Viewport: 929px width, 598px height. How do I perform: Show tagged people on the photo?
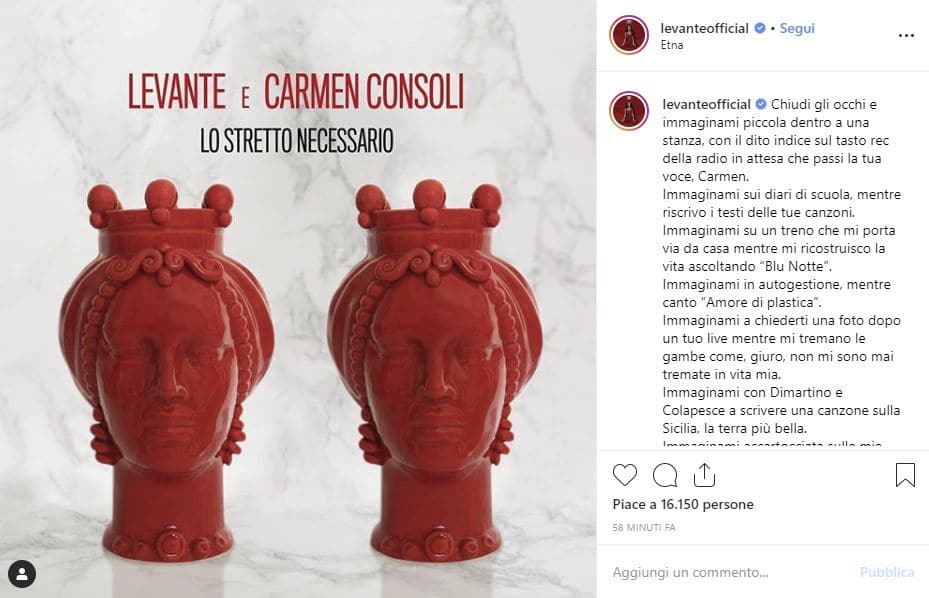tap(22, 574)
